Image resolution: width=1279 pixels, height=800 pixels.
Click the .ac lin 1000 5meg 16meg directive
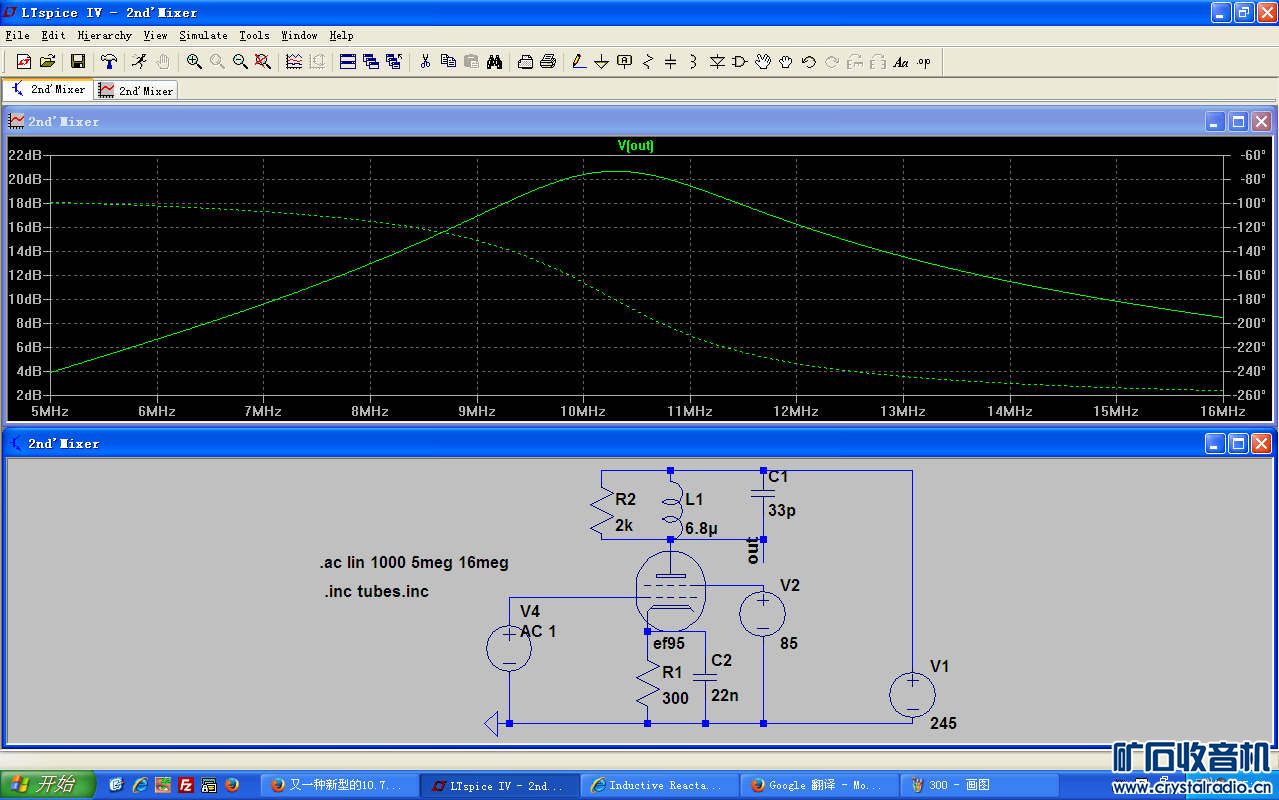[414, 562]
